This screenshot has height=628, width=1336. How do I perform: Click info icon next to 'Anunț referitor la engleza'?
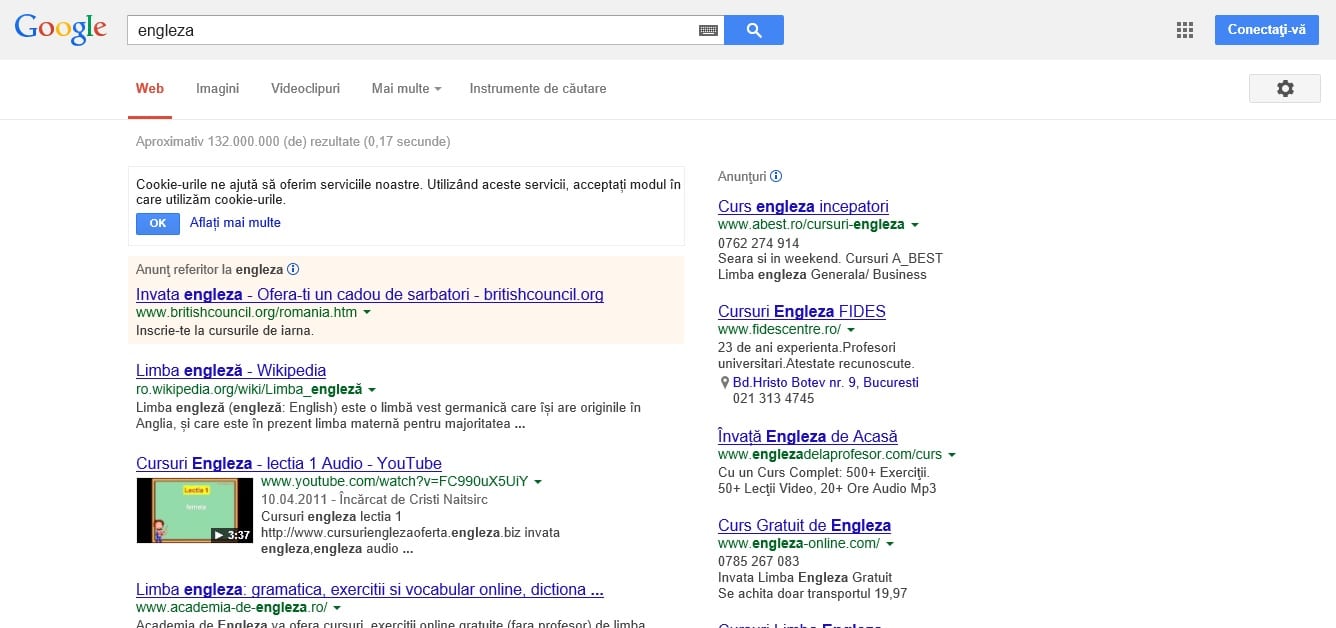[x=293, y=269]
